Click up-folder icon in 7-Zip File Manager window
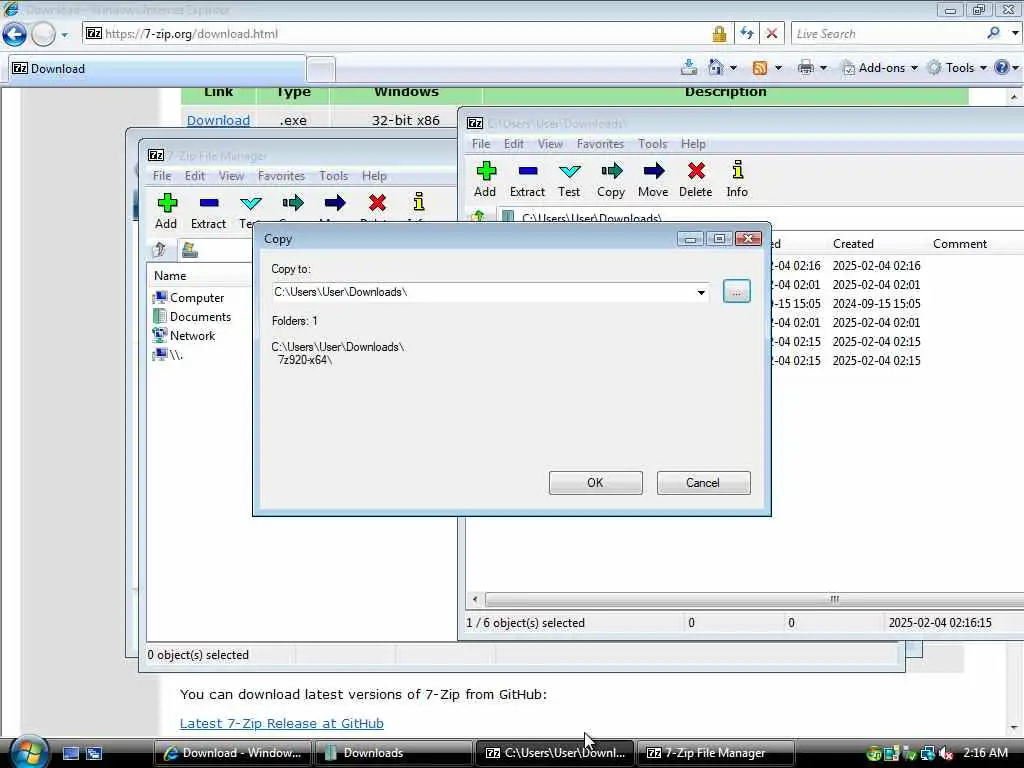 pos(159,249)
